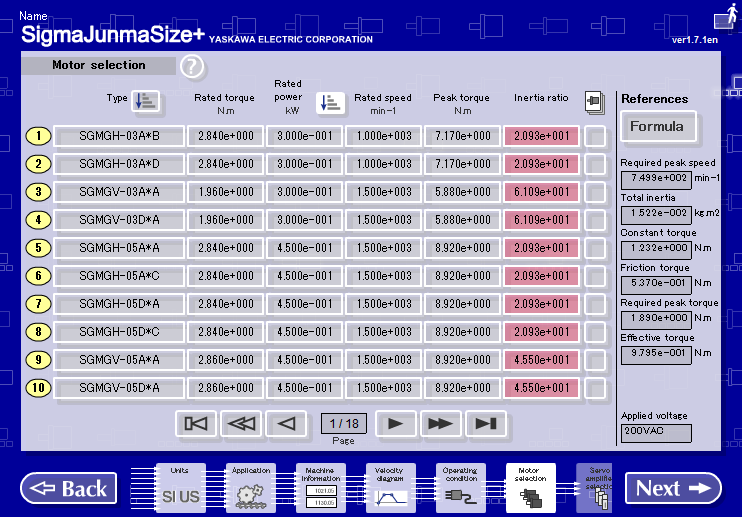
Task: Select motor number 9 yellow button
Action: 38,359
